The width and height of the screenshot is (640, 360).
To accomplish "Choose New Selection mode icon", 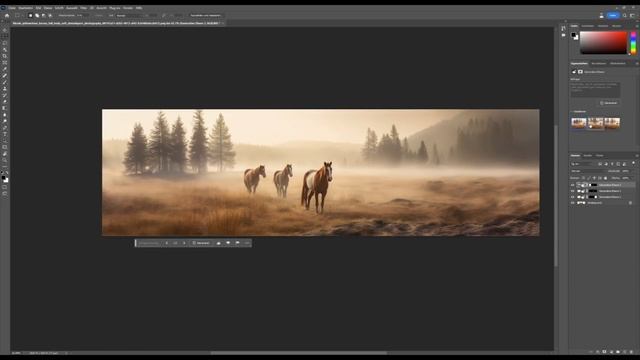I will coord(30,16).
